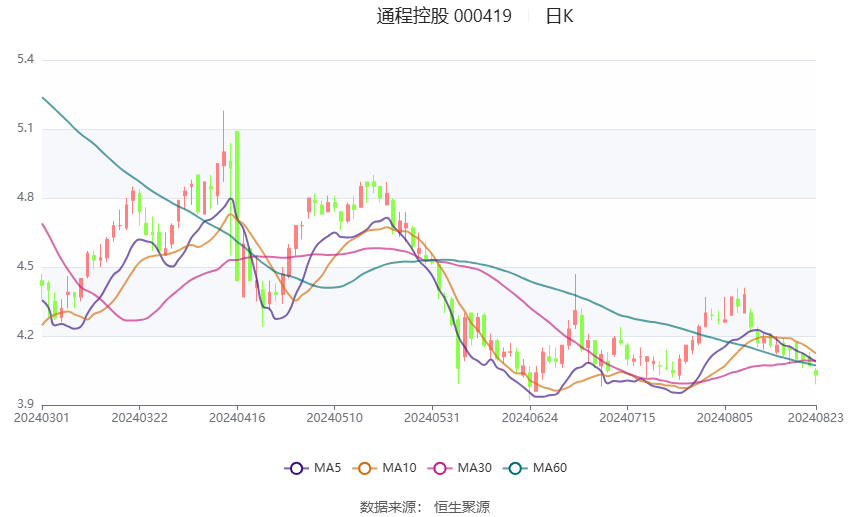Click the 5.4 price axis label

pos(25,59)
